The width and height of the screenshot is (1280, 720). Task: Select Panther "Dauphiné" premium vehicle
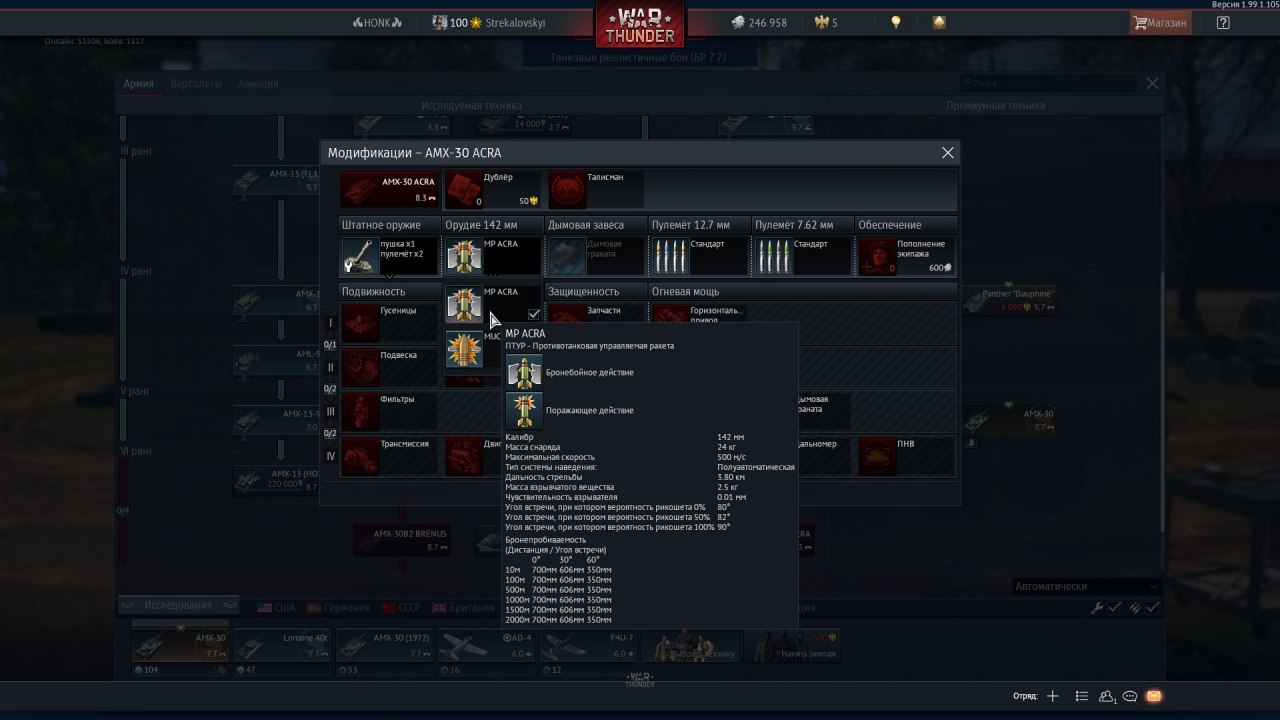(x=1007, y=300)
